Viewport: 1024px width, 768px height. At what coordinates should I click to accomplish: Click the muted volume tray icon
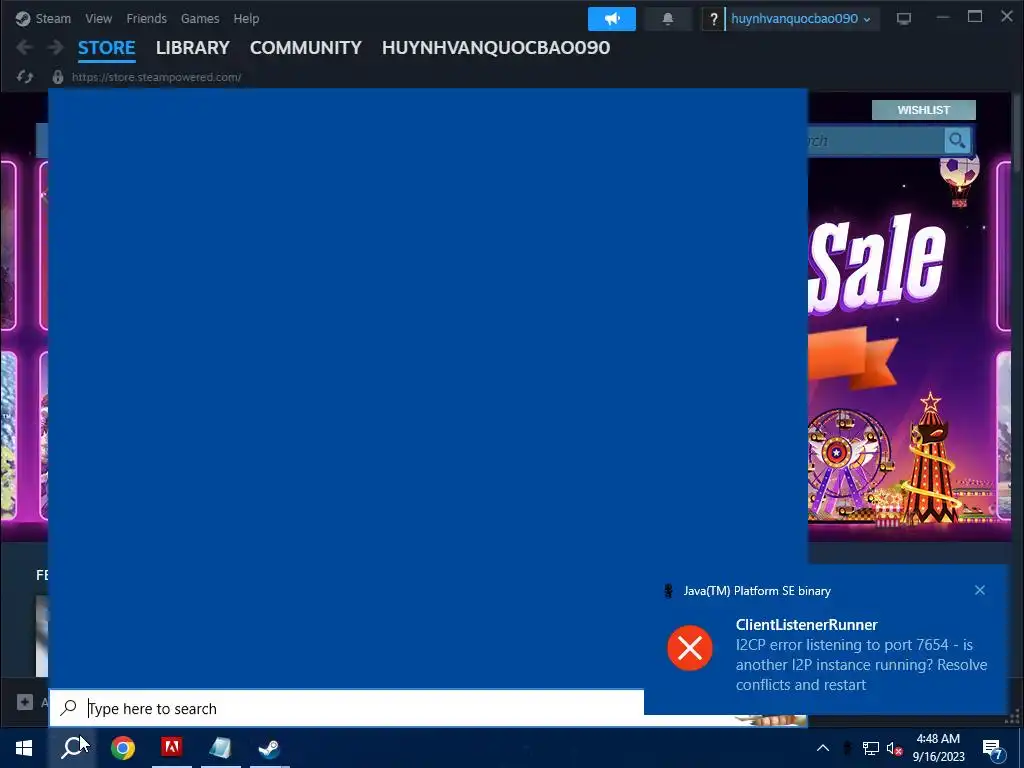coord(894,748)
